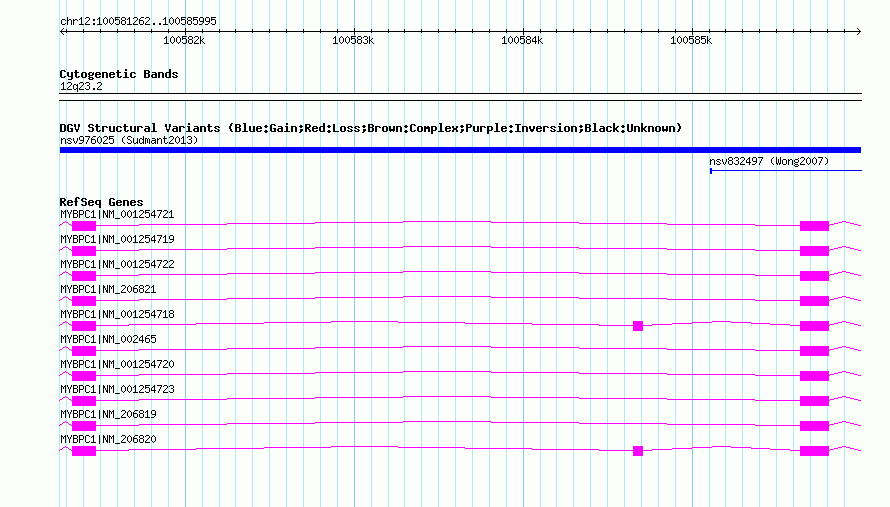Click the thin blue nsv832497 variant line
890x507 pixels.
pyautogui.click(x=786, y=170)
